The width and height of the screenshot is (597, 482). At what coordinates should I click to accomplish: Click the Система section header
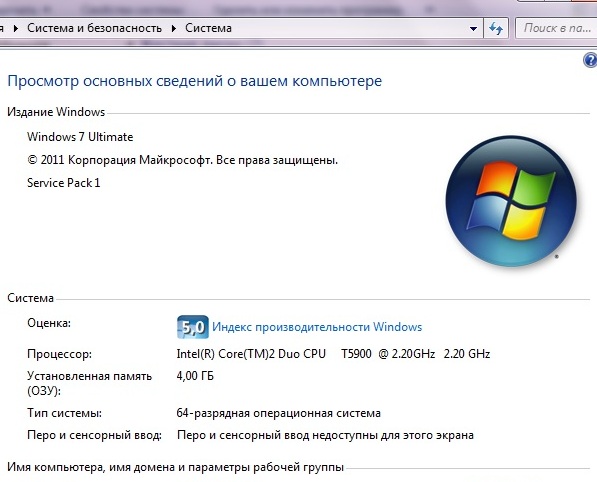point(30,298)
